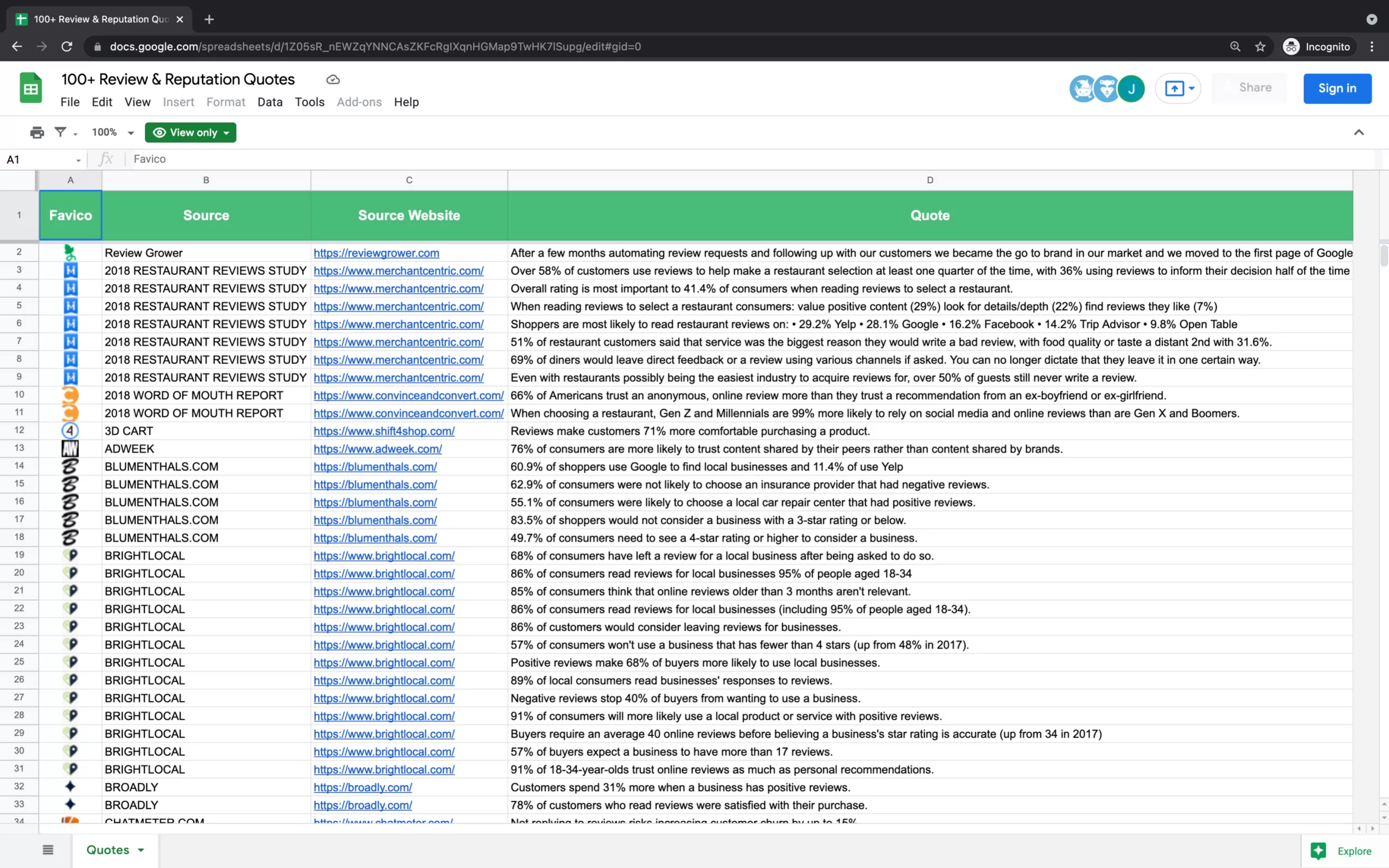This screenshot has width=1389, height=868.
Task: Click the browser back arrow
Action: [17, 47]
